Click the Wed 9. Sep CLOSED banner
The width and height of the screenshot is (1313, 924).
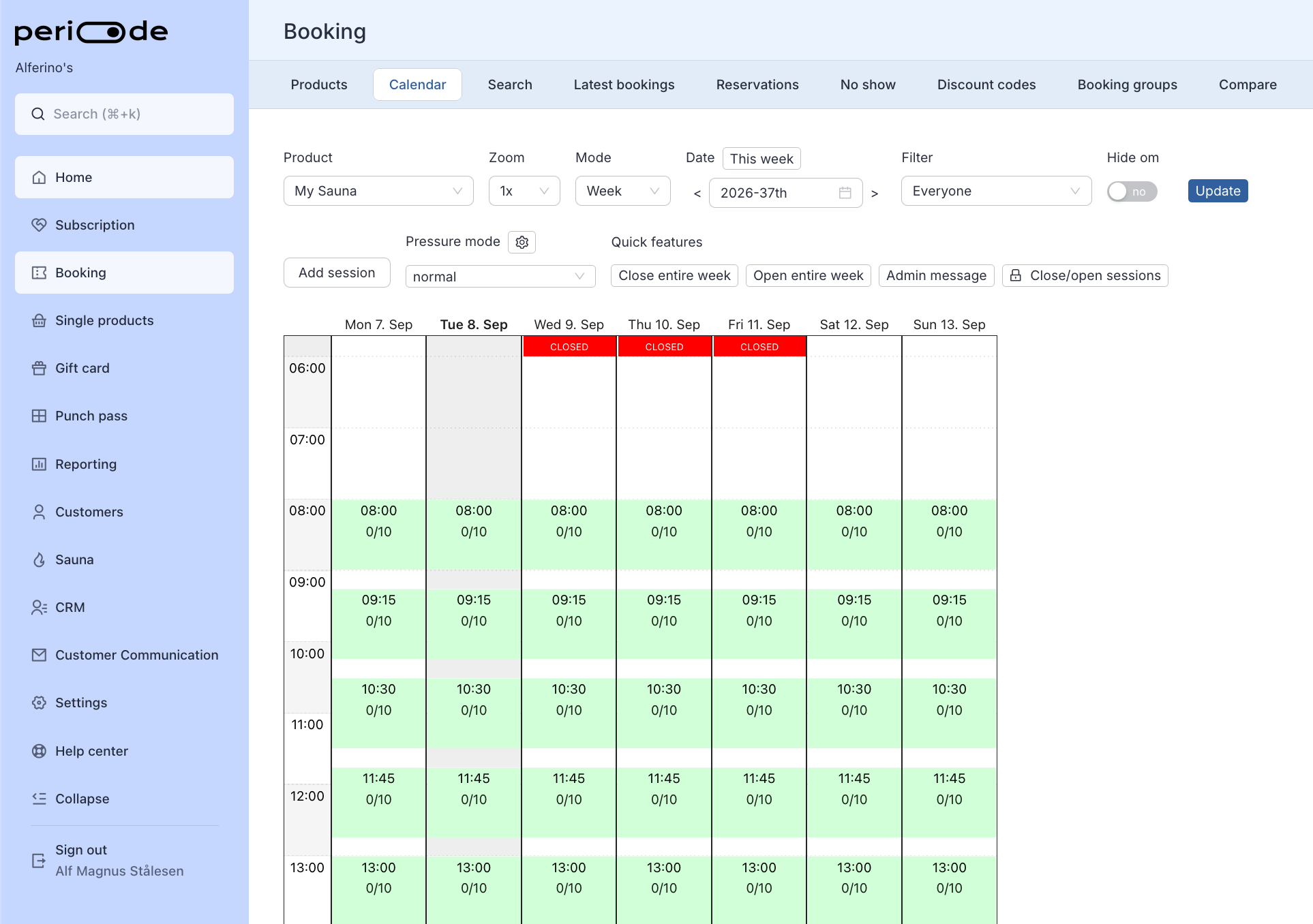[x=569, y=347]
